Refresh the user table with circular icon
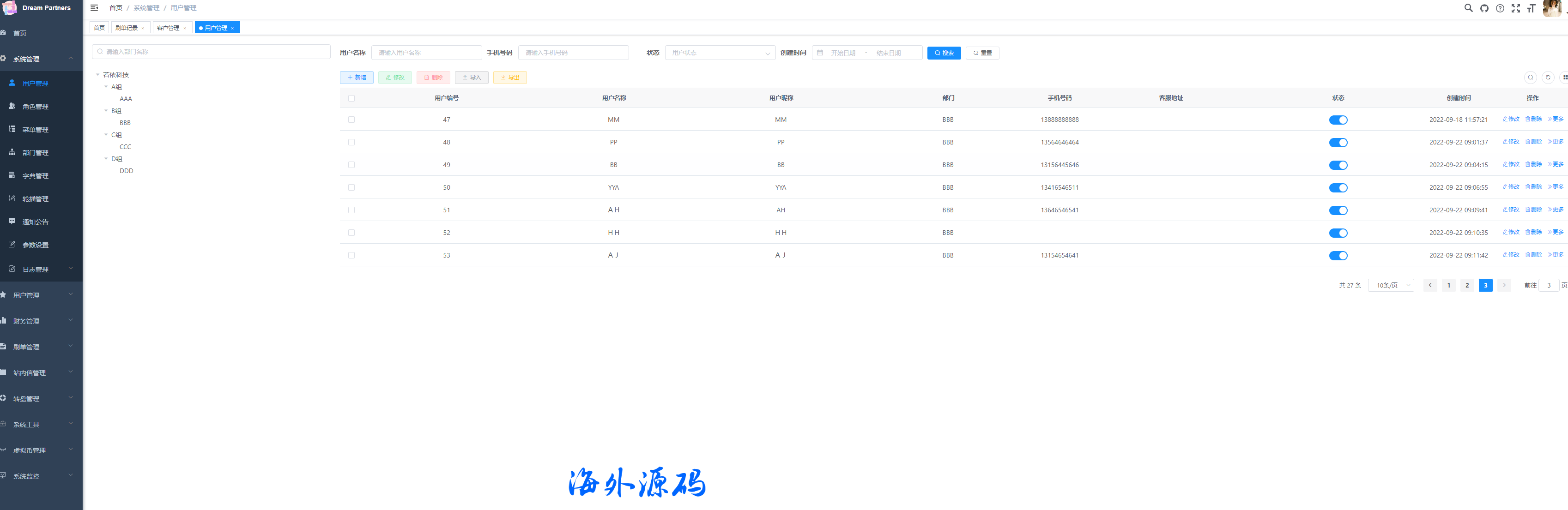This screenshot has height=510, width=1568. pos(1548,77)
